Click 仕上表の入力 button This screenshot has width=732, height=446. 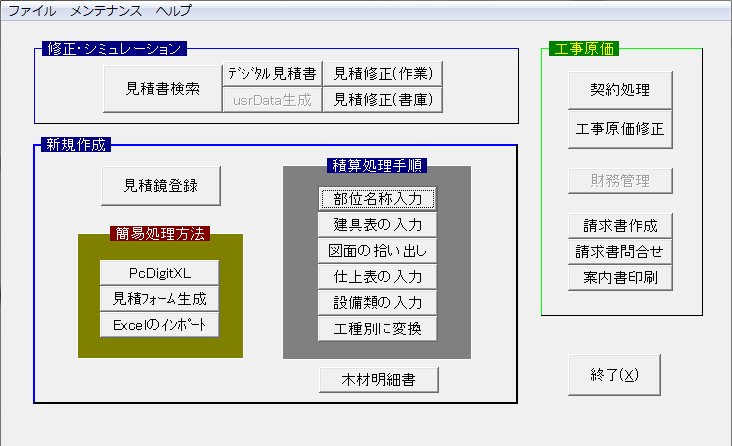coord(377,277)
